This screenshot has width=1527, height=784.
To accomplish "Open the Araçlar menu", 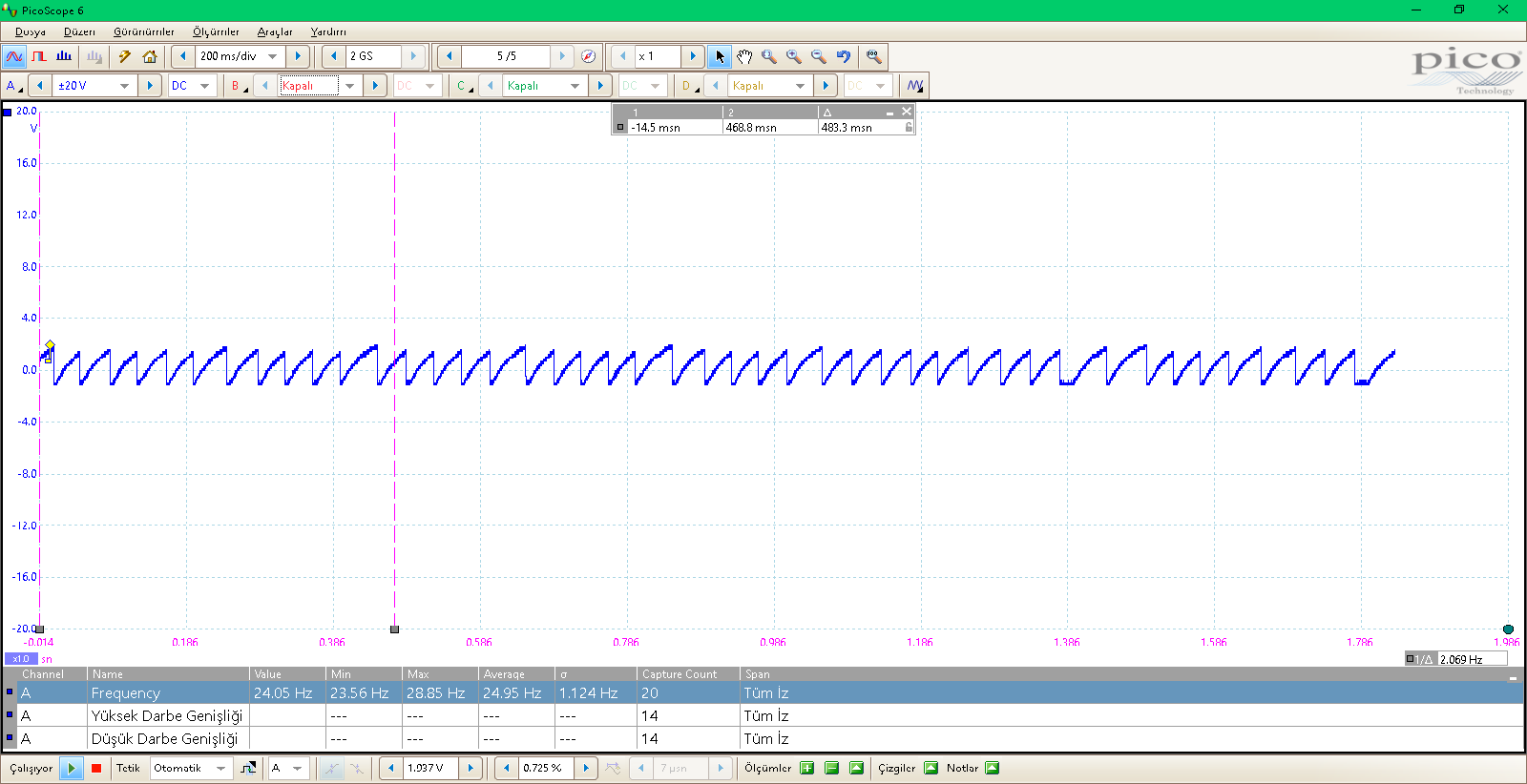I will [x=275, y=31].
